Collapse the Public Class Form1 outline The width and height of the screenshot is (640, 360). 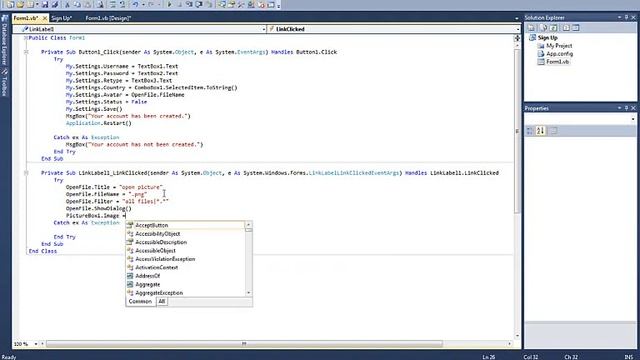tap(26, 38)
